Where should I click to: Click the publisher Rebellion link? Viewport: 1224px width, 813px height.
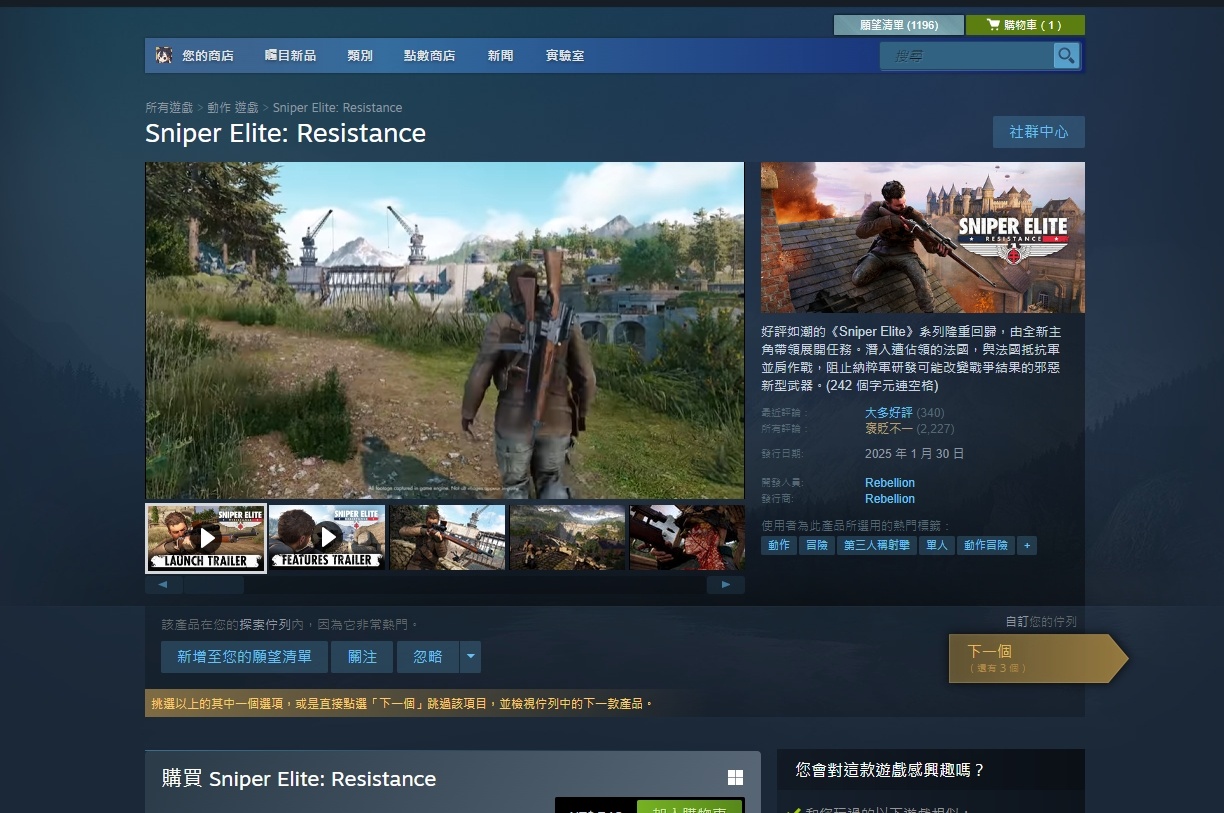coord(890,499)
